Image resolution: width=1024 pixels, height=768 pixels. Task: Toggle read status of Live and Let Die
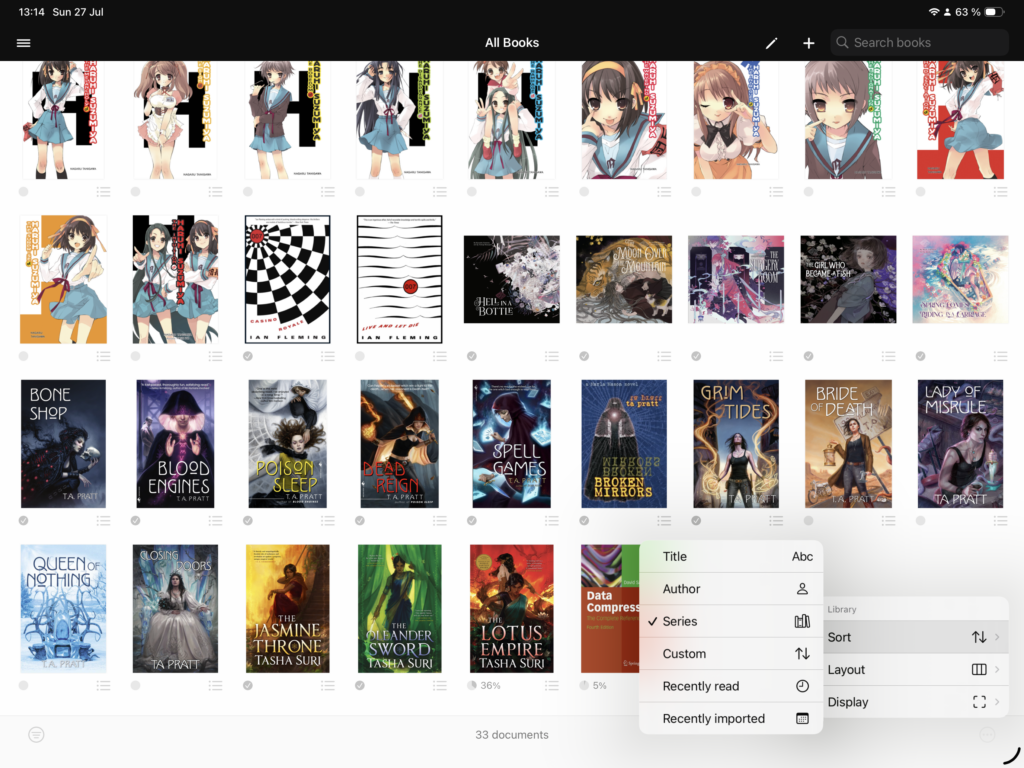360,356
